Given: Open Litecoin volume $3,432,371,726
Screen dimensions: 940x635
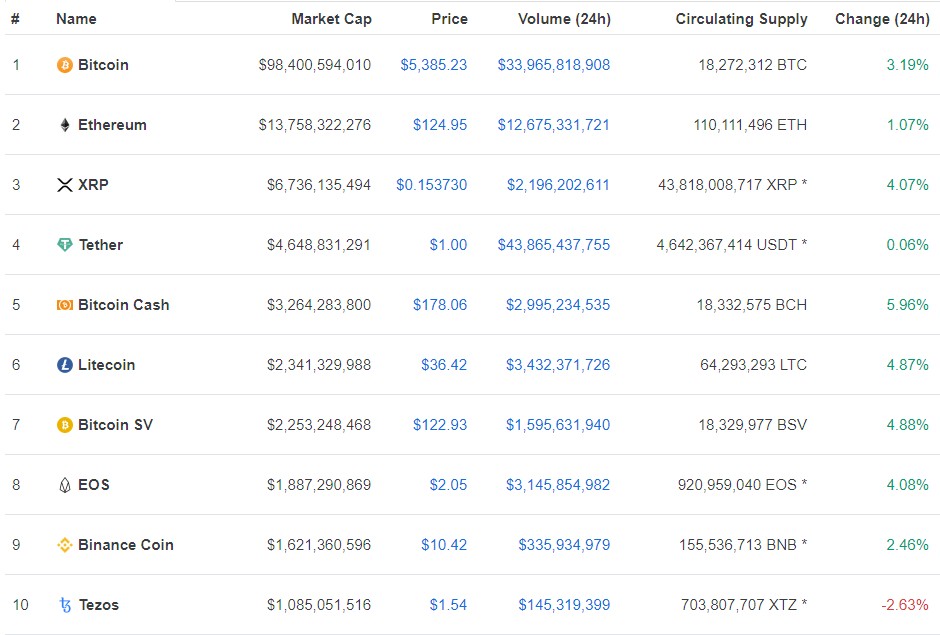Looking at the screenshot, I should tap(558, 365).
